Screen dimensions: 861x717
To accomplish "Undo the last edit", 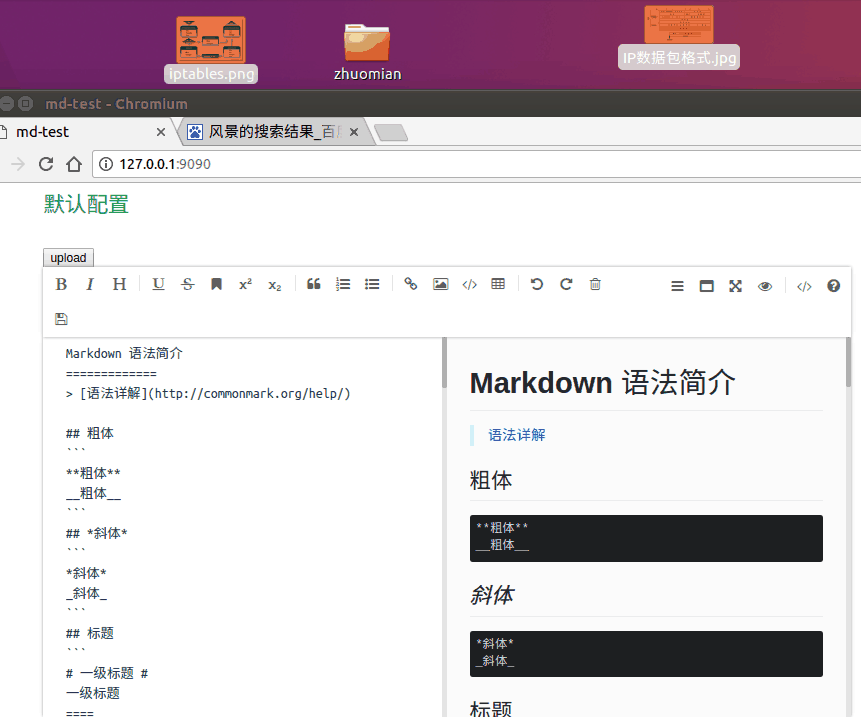I will pos(537,284).
